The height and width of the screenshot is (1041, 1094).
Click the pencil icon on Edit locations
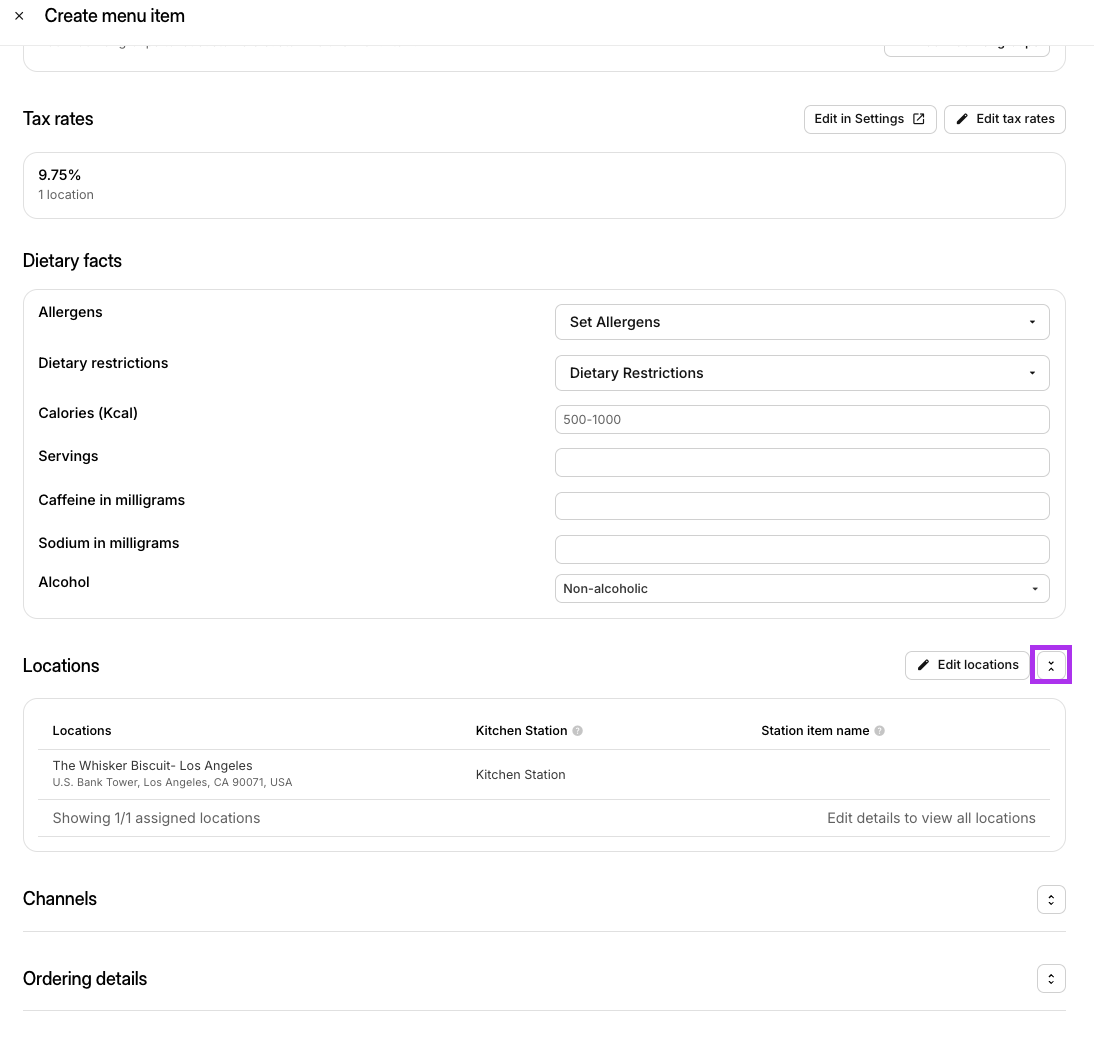[x=923, y=665]
